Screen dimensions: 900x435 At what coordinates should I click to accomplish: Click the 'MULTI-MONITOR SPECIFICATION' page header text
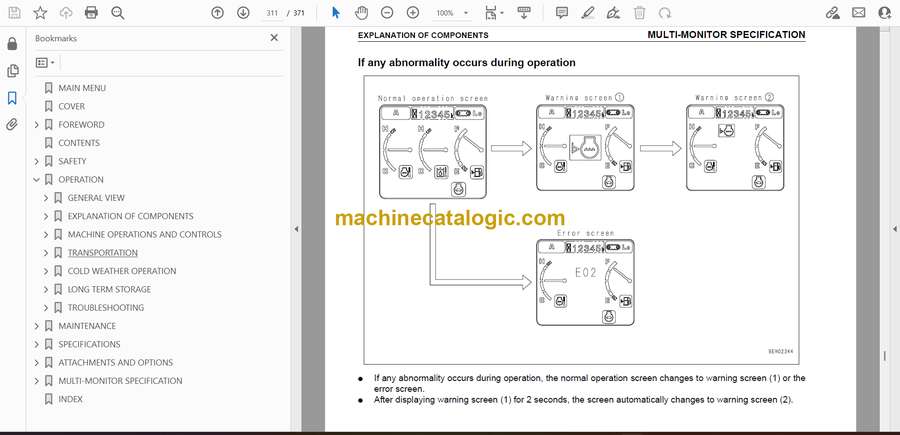(x=726, y=34)
